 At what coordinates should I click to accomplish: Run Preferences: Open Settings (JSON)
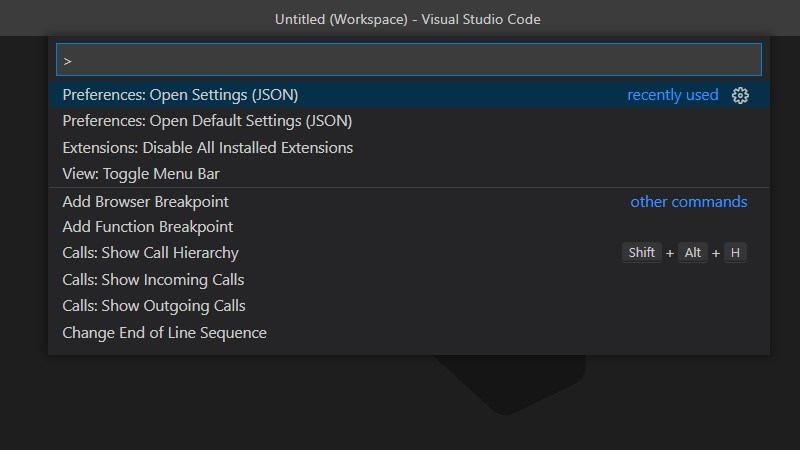(181, 95)
